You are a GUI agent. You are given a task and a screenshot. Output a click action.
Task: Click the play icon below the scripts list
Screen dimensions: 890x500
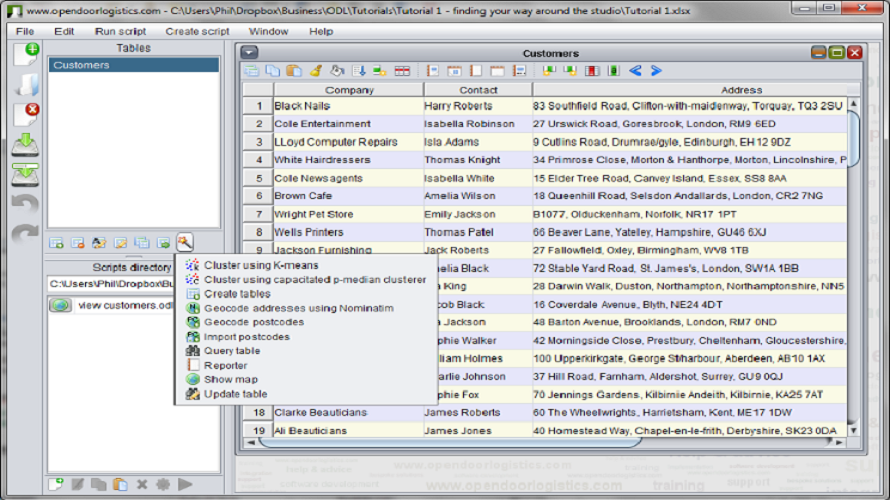tap(185, 485)
